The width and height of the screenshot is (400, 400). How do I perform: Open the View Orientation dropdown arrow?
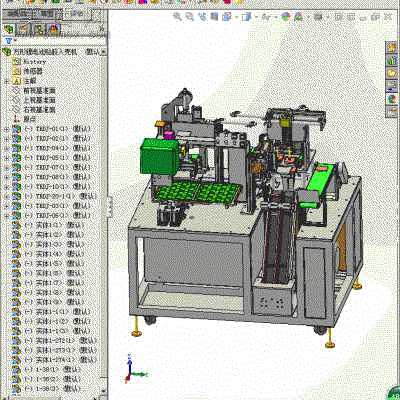coord(236,17)
